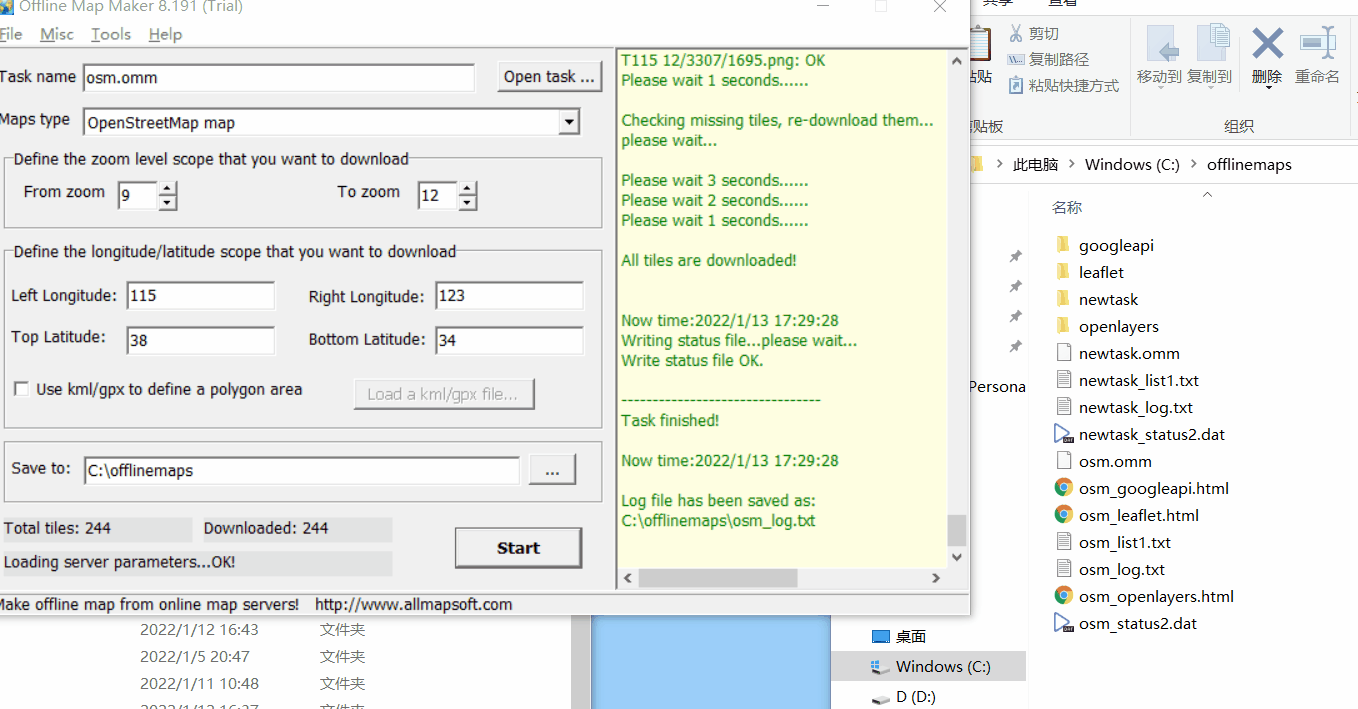Open the Help menu
Viewport: 1358px width, 709px height.
pos(165,34)
